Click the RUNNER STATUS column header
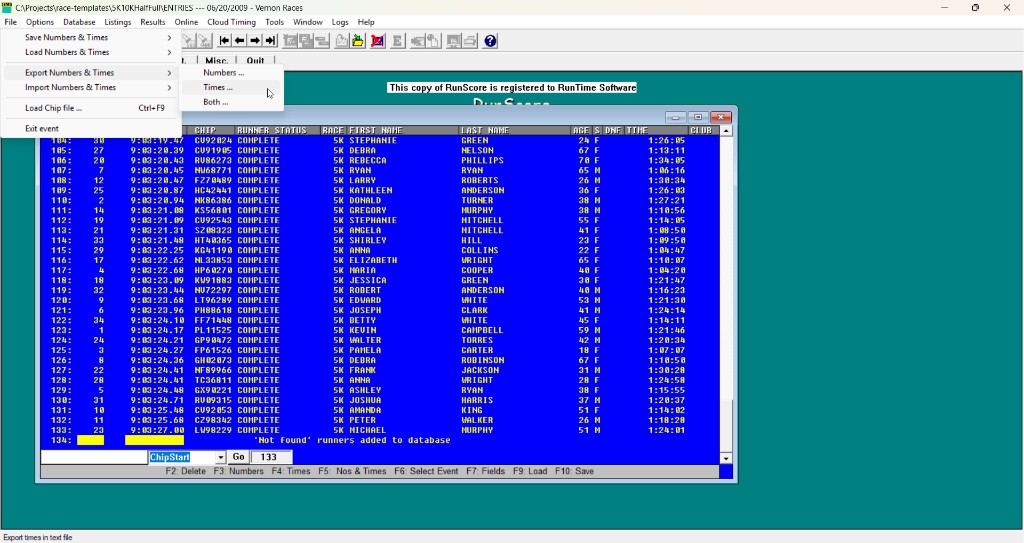The height and width of the screenshot is (543, 1024). 272,131
